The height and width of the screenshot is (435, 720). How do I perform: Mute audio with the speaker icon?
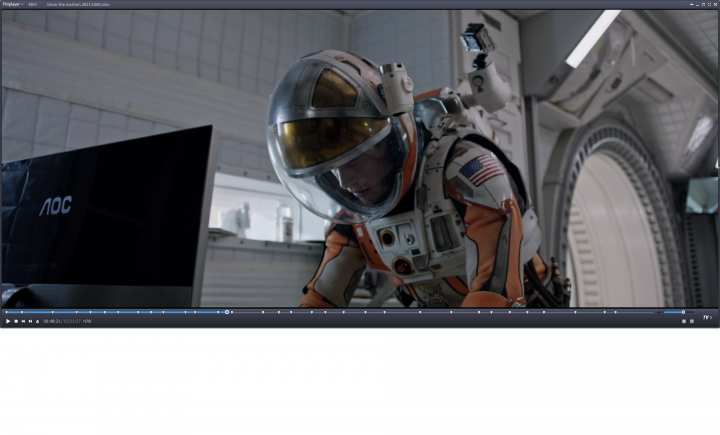point(658,312)
